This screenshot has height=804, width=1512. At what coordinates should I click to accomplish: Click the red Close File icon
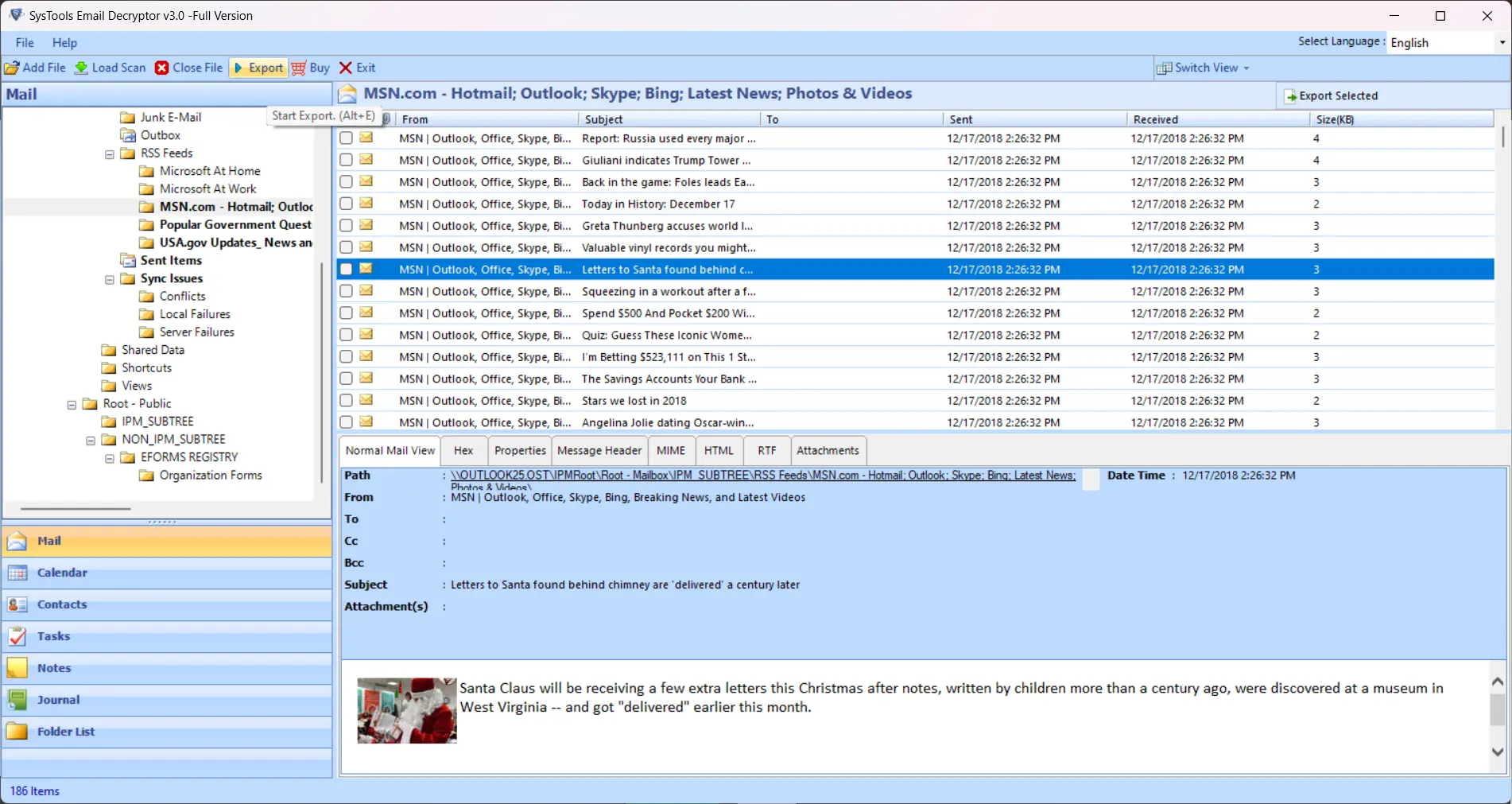(161, 68)
